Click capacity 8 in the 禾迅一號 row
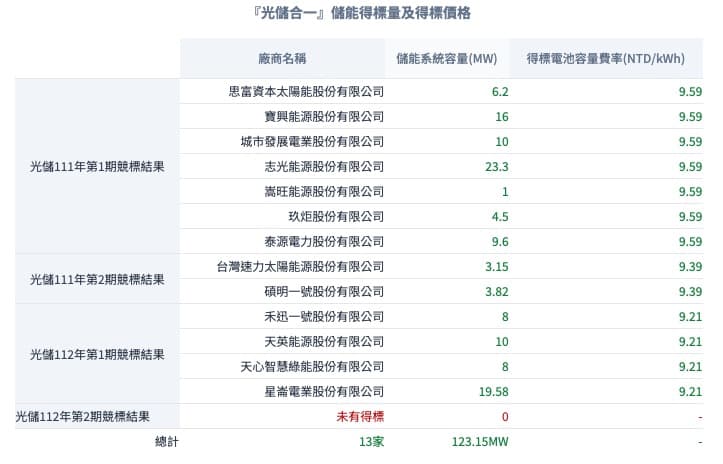 [505, 316]
